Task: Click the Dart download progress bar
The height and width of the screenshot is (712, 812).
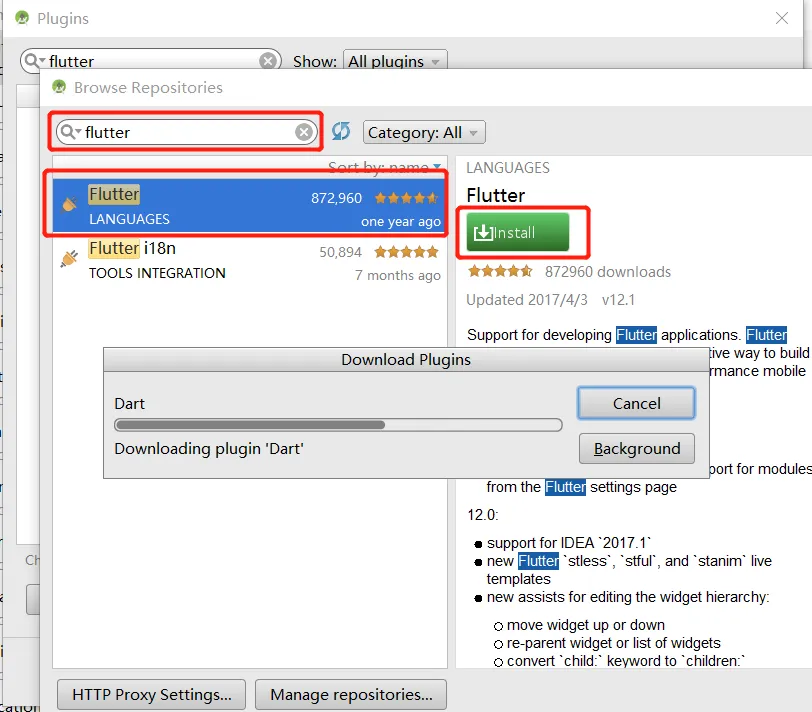Action: (x=338, y=425)
